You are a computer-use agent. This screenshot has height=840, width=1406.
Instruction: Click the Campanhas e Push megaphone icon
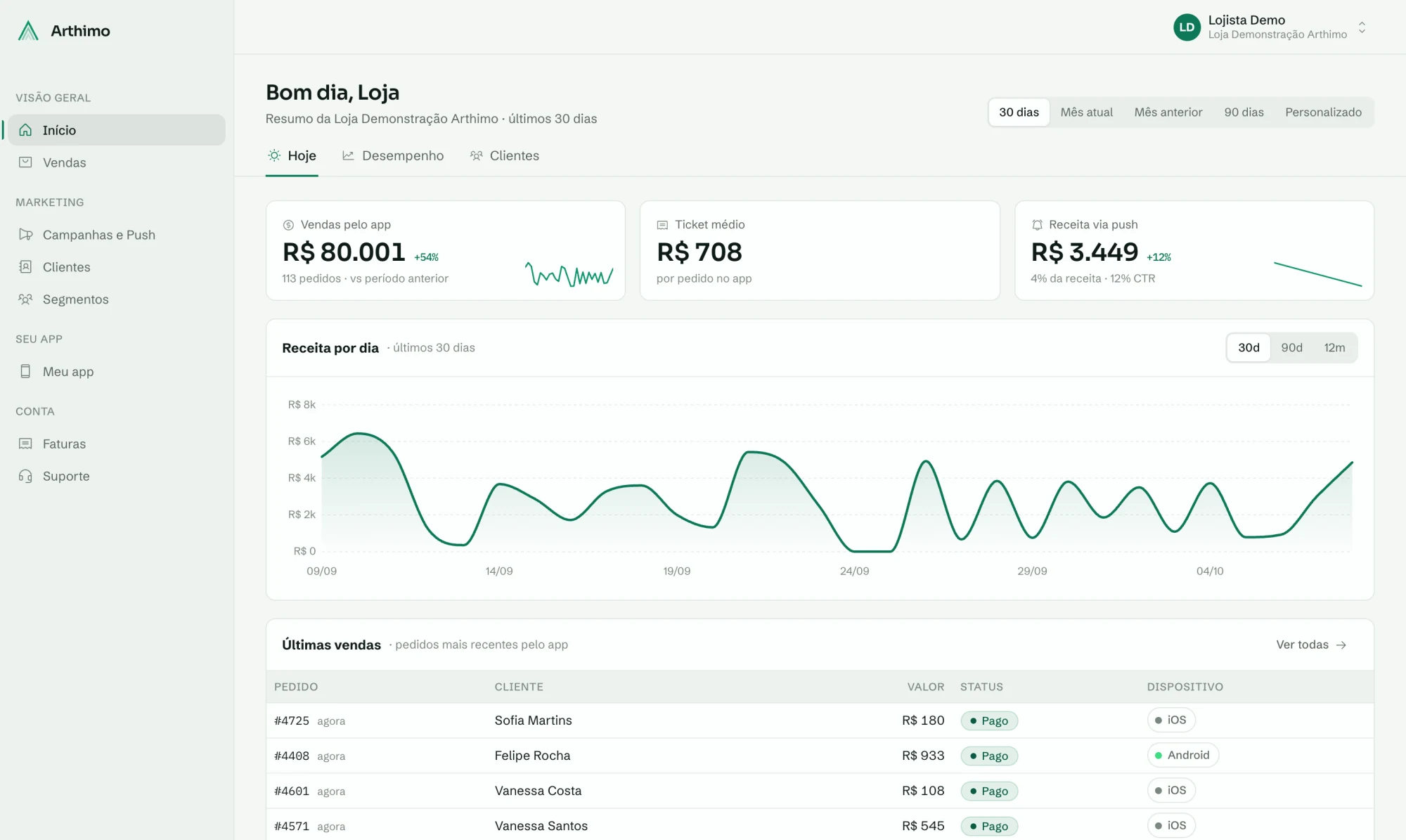click(x=25, y=235)
